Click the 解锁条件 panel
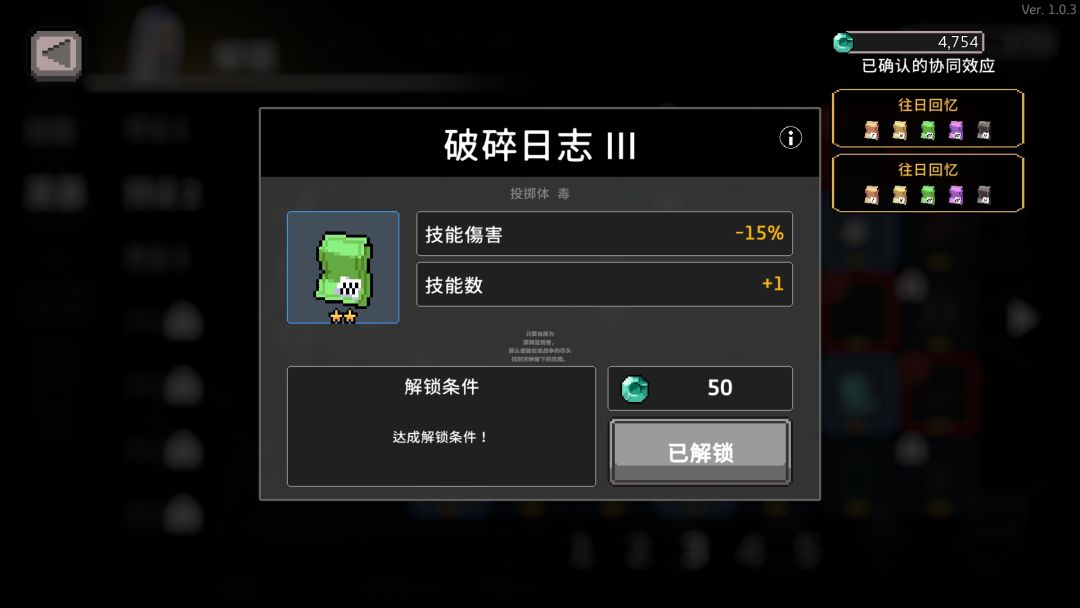The width and height of the screenshot is (1080, 608). pos(441,426)
